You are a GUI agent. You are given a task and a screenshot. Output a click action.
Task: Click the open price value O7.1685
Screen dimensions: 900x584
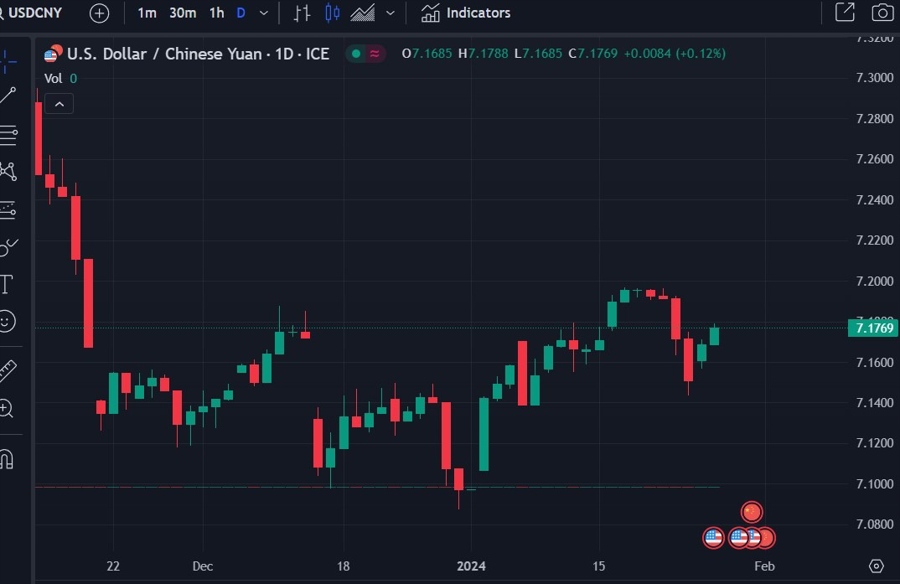coord(427,53)
